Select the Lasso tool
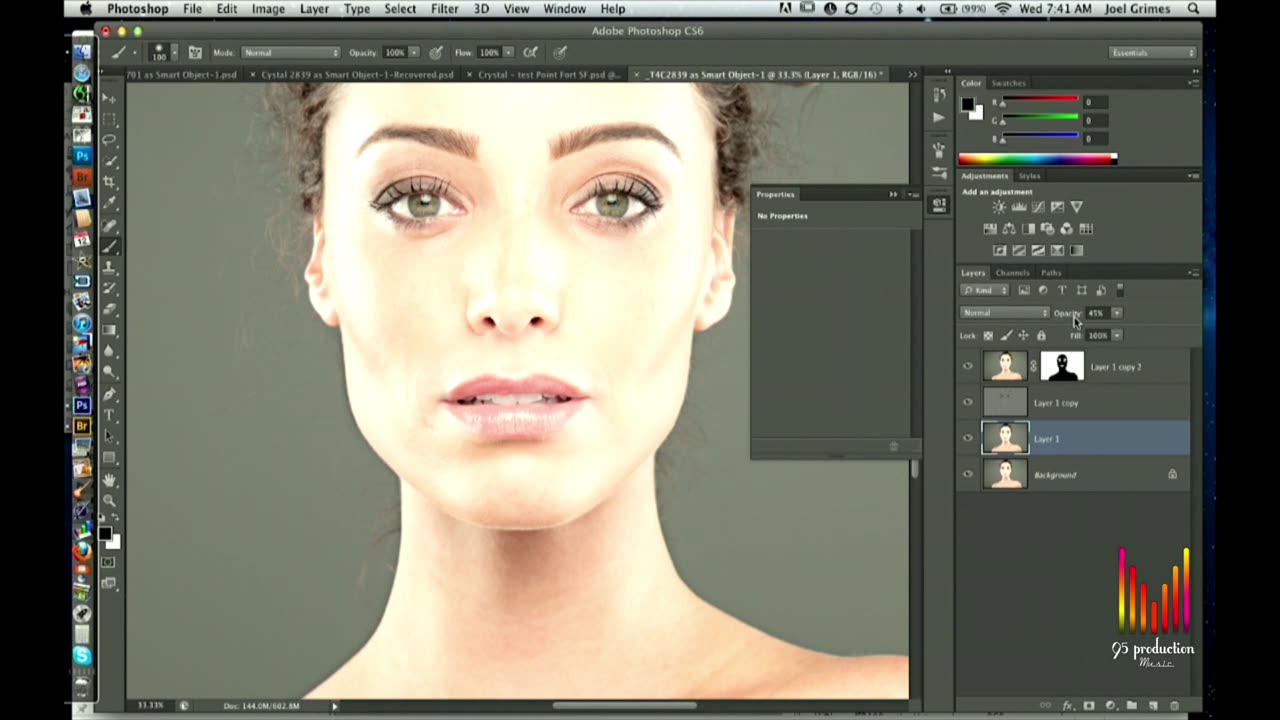Viewport: 1280px width, 720px height. point(110,139)
